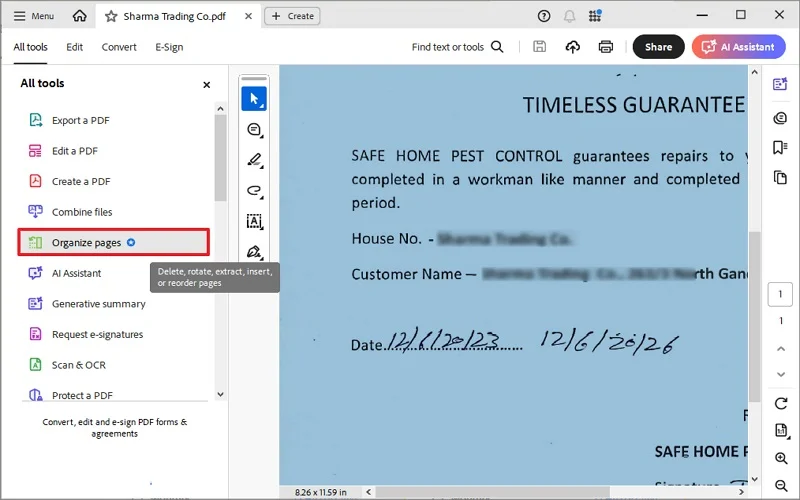Image resolution: width=800 pixels, height=500 pixels.
Task: Switch to the Edit tab
Action: (x=74, y=47)
